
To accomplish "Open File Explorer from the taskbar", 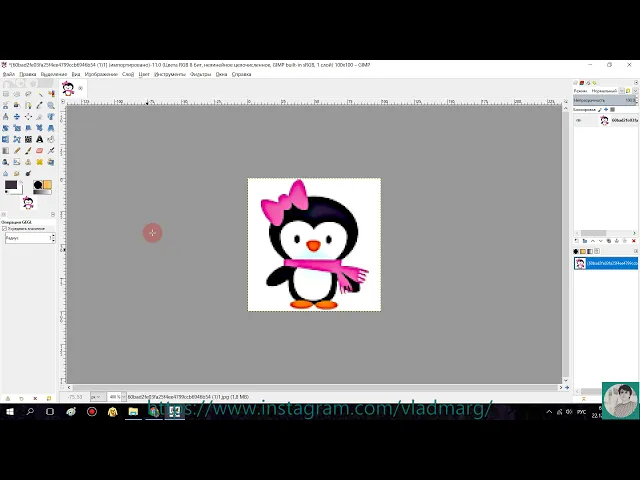I will click(133, 411).
